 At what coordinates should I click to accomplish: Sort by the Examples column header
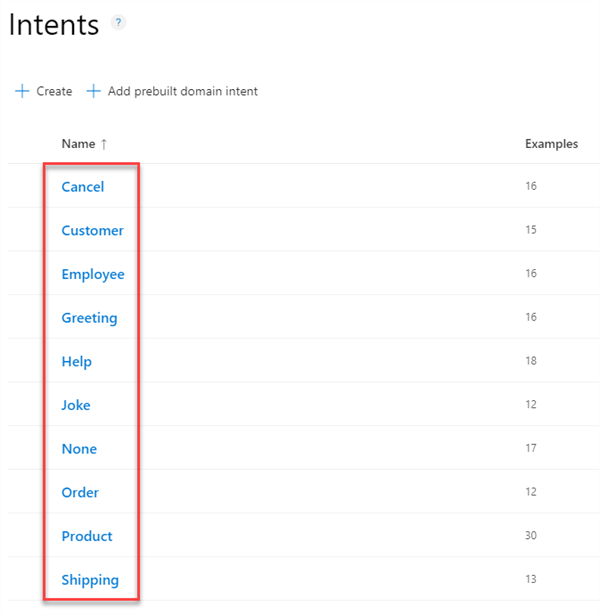click(551, 144)
